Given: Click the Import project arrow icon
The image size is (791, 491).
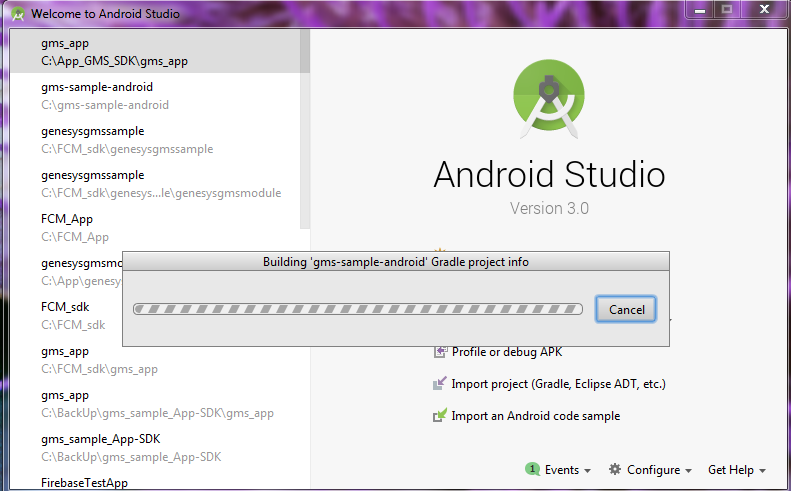Looking at the screenshot, I should point(439,384).
